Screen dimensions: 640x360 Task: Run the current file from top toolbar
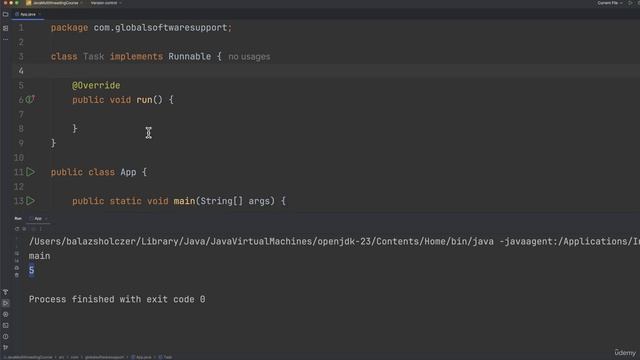coord(630,3)
